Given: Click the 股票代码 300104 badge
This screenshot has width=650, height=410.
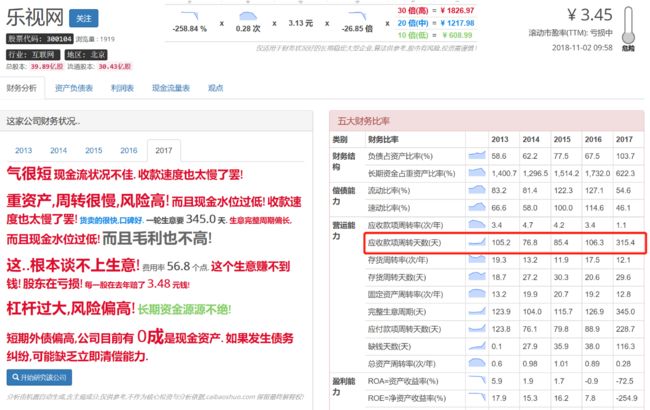Looking at the screenshot, I should 40,39.
